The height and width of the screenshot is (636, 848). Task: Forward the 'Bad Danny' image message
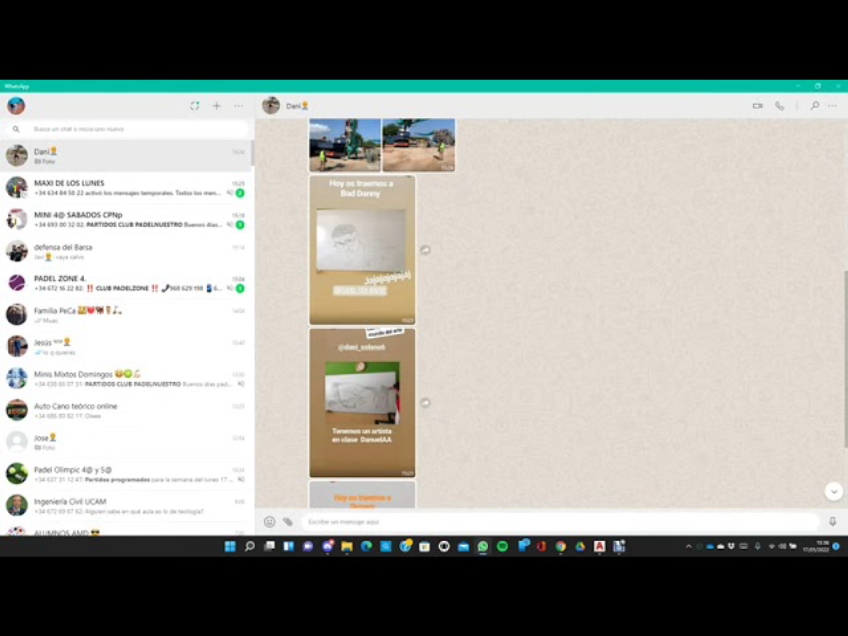pyautogui.click(x=426, y=250)
